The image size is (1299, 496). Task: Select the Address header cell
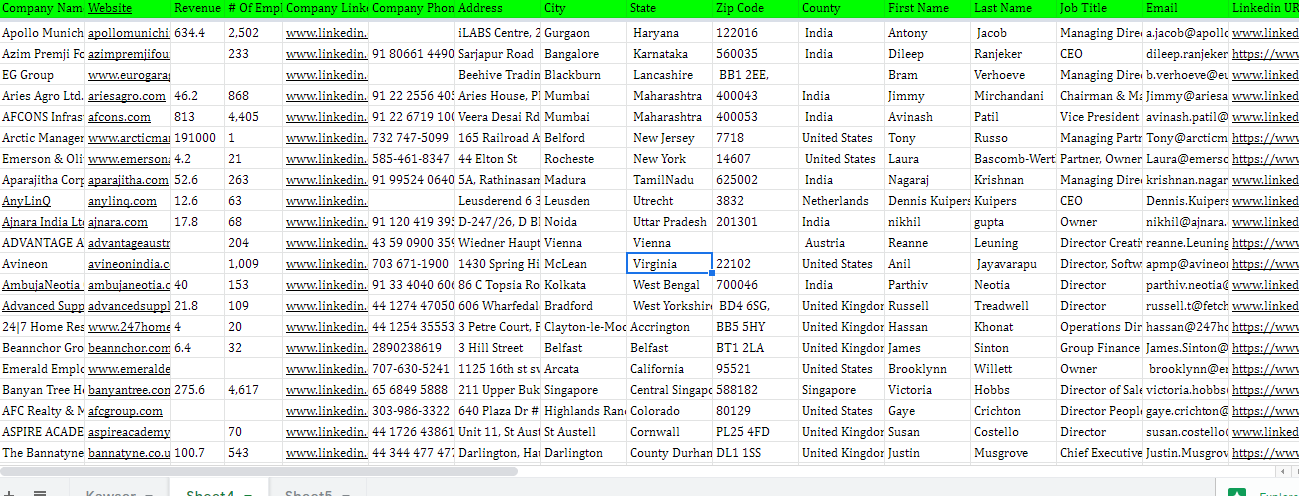click(x=497, y=8)
